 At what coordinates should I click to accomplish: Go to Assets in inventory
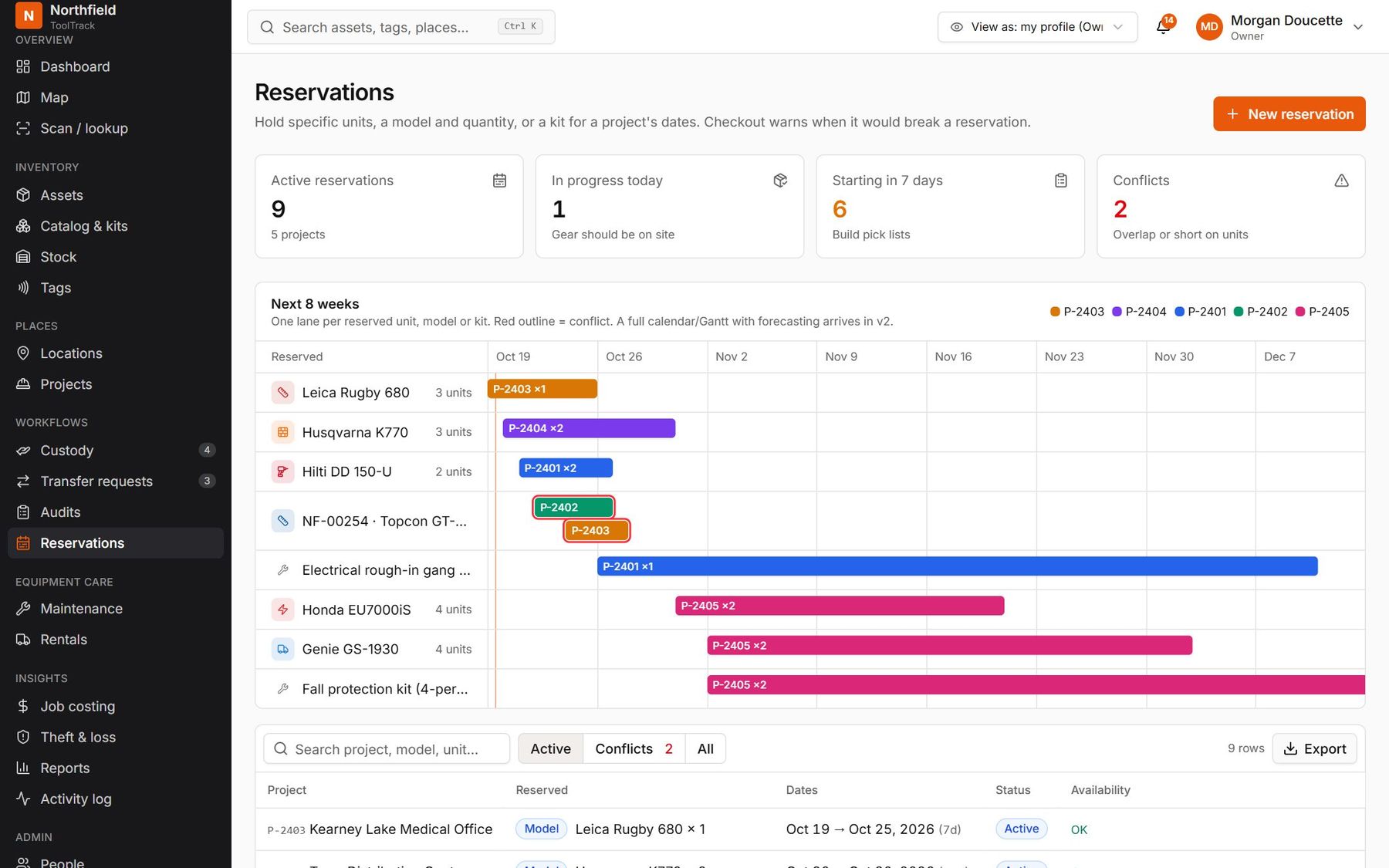point(116,195)
